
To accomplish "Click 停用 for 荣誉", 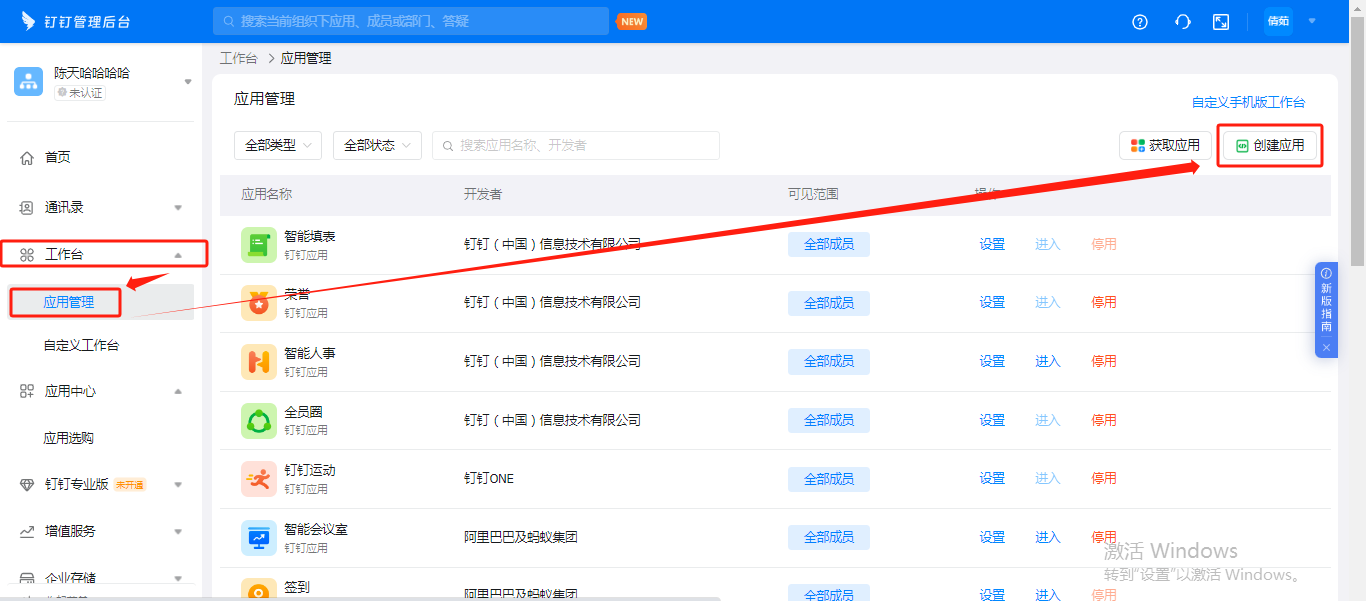I will click(1104, 302).
